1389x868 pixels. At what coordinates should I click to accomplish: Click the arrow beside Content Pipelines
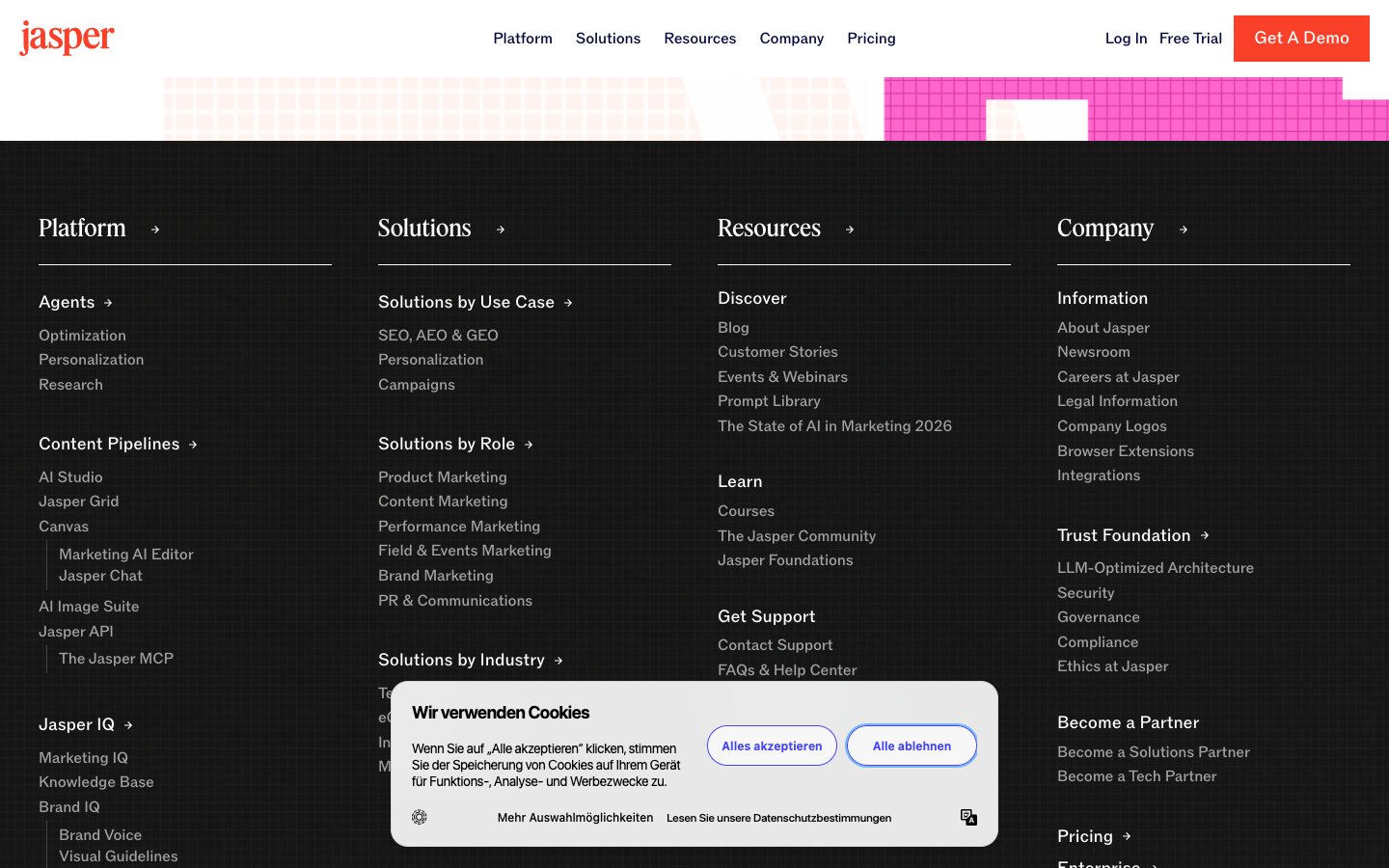(193, 445)
